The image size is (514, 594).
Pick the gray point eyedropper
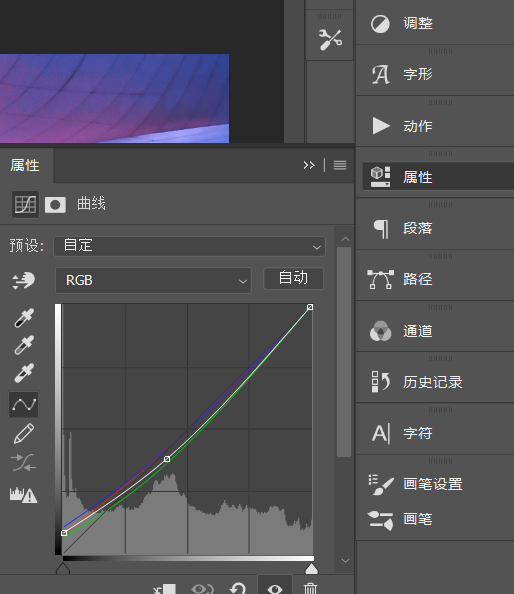click(24, 345)
